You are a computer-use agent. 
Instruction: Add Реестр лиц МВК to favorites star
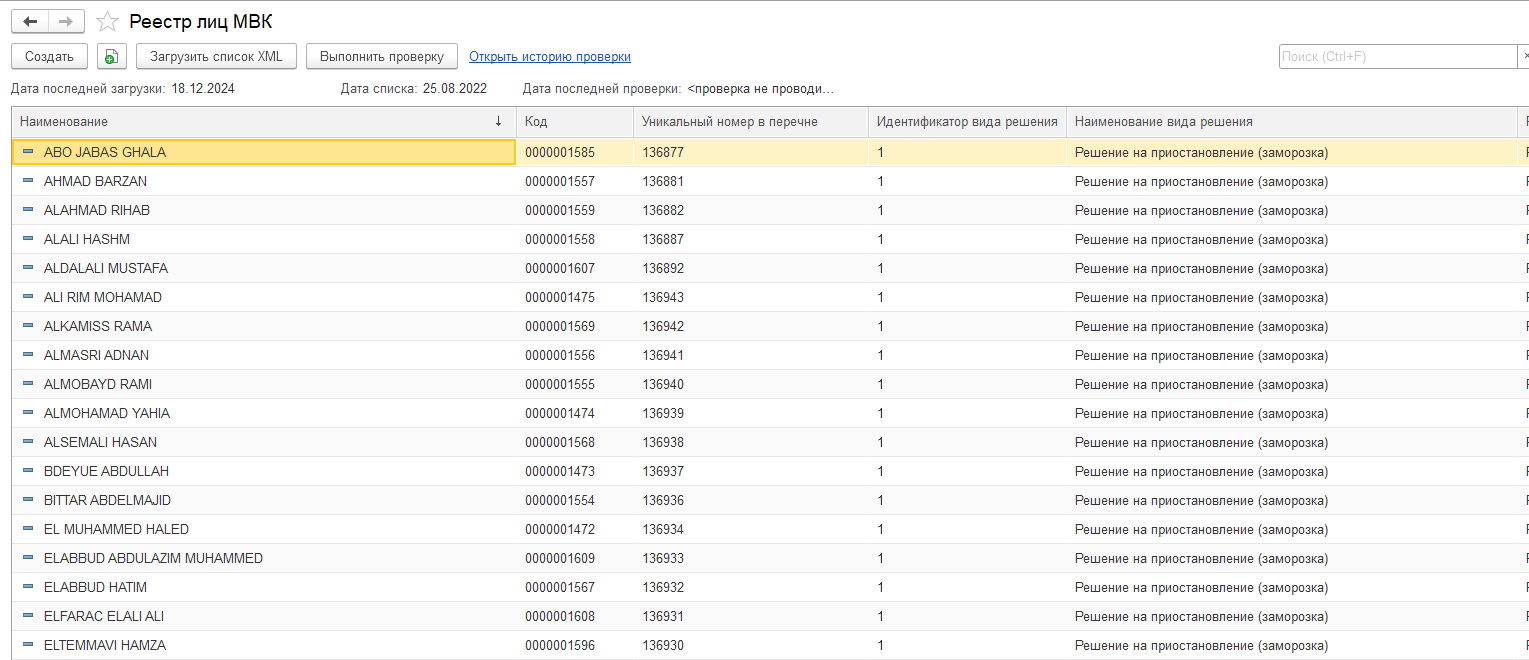click(x=107, y=22)
